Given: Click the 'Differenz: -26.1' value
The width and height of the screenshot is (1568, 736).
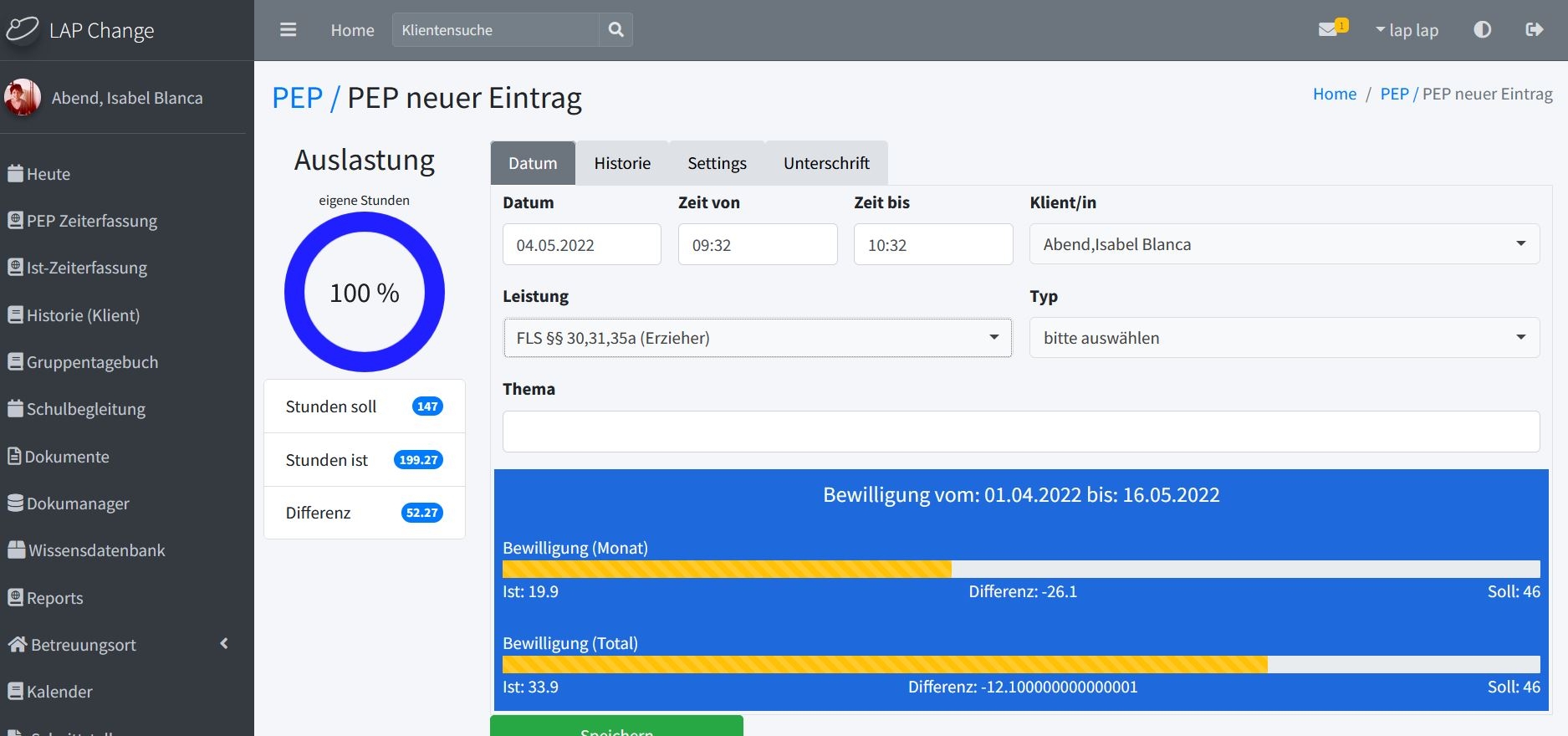Looking at the screenshot, I should pos(1023,591).
